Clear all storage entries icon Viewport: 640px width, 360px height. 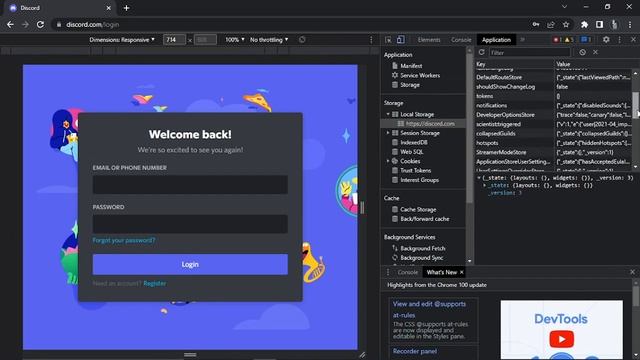coord(582,52)
